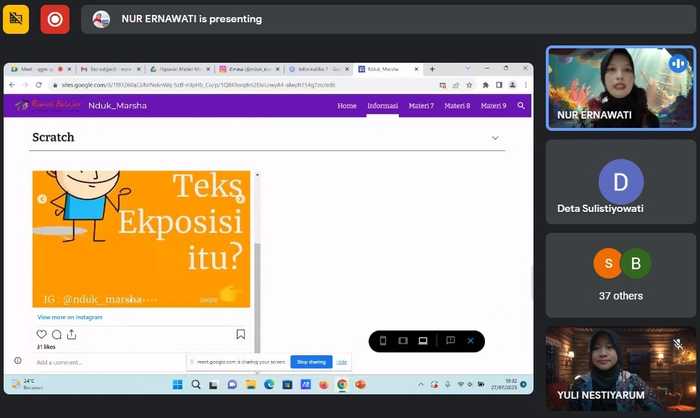This screenshot has height=418, width=700.
Task: Toggle the camera-off button at top left
Action: click(x=16, y=18)
